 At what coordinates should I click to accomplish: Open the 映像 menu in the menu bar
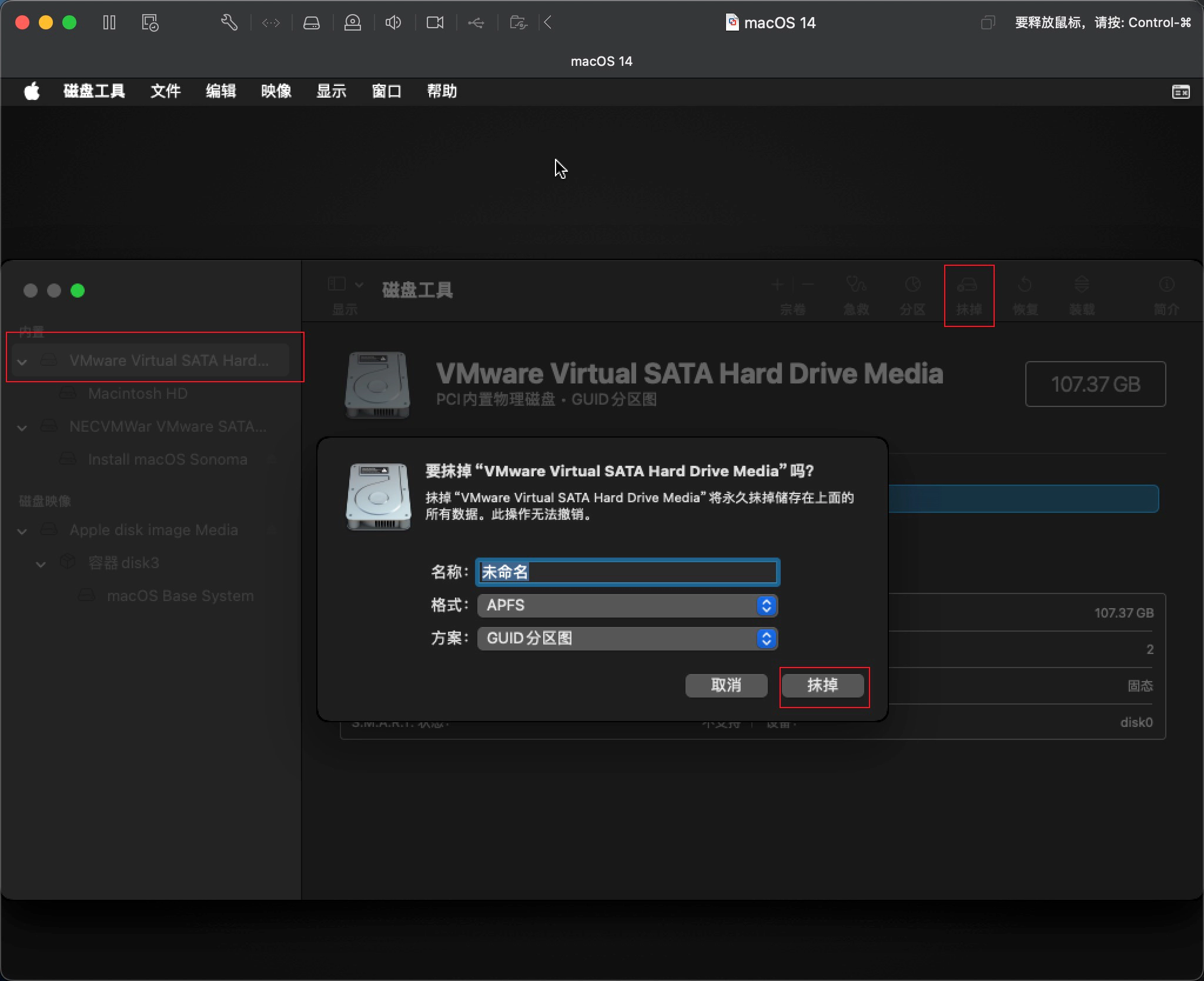[x=275, y=91]
